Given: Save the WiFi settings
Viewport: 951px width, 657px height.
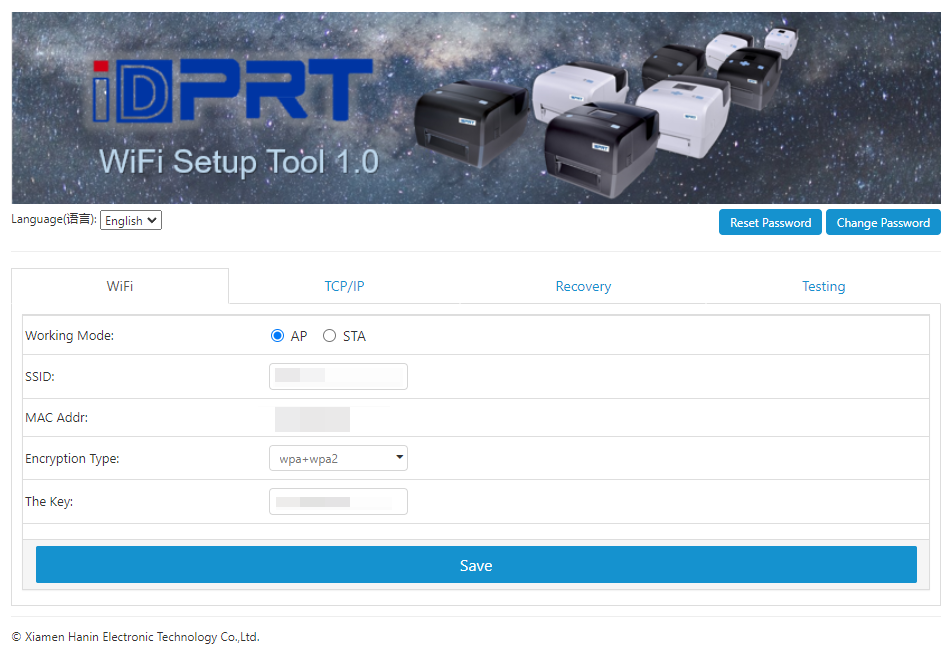Looking at the screenshot, I should click(x=476, y=565).
